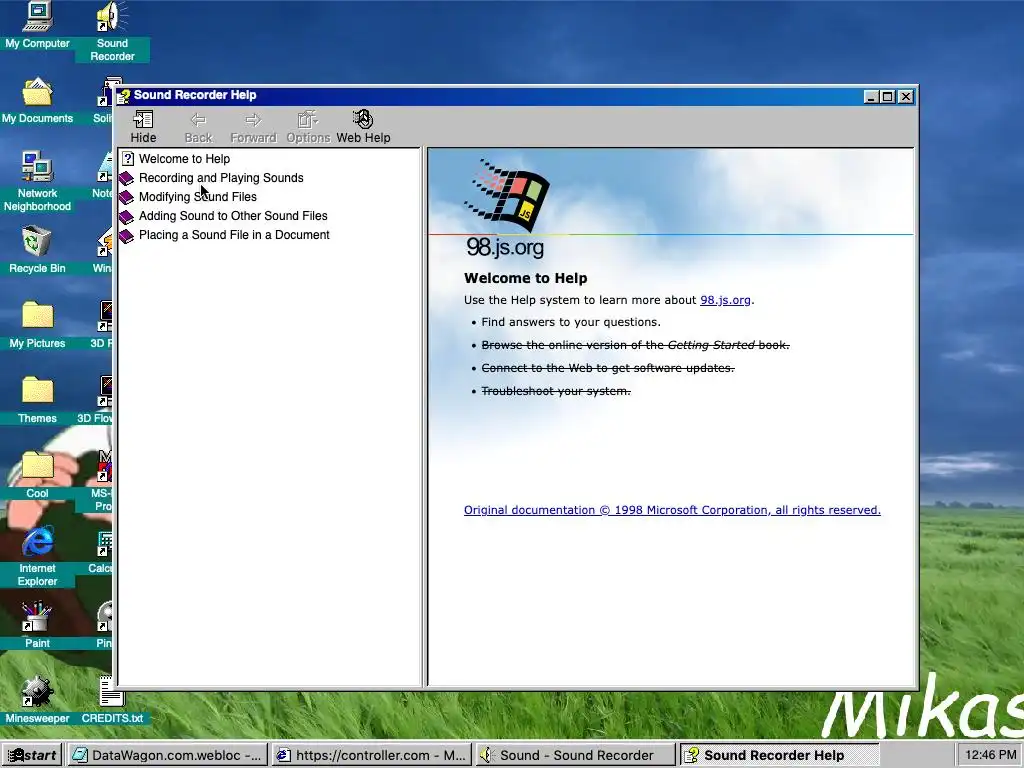This screenshot has height=768, width=1024.
Task: Follow the 98.js.org hyperlink
Action: pyautogui.click(x=725, y=300)
